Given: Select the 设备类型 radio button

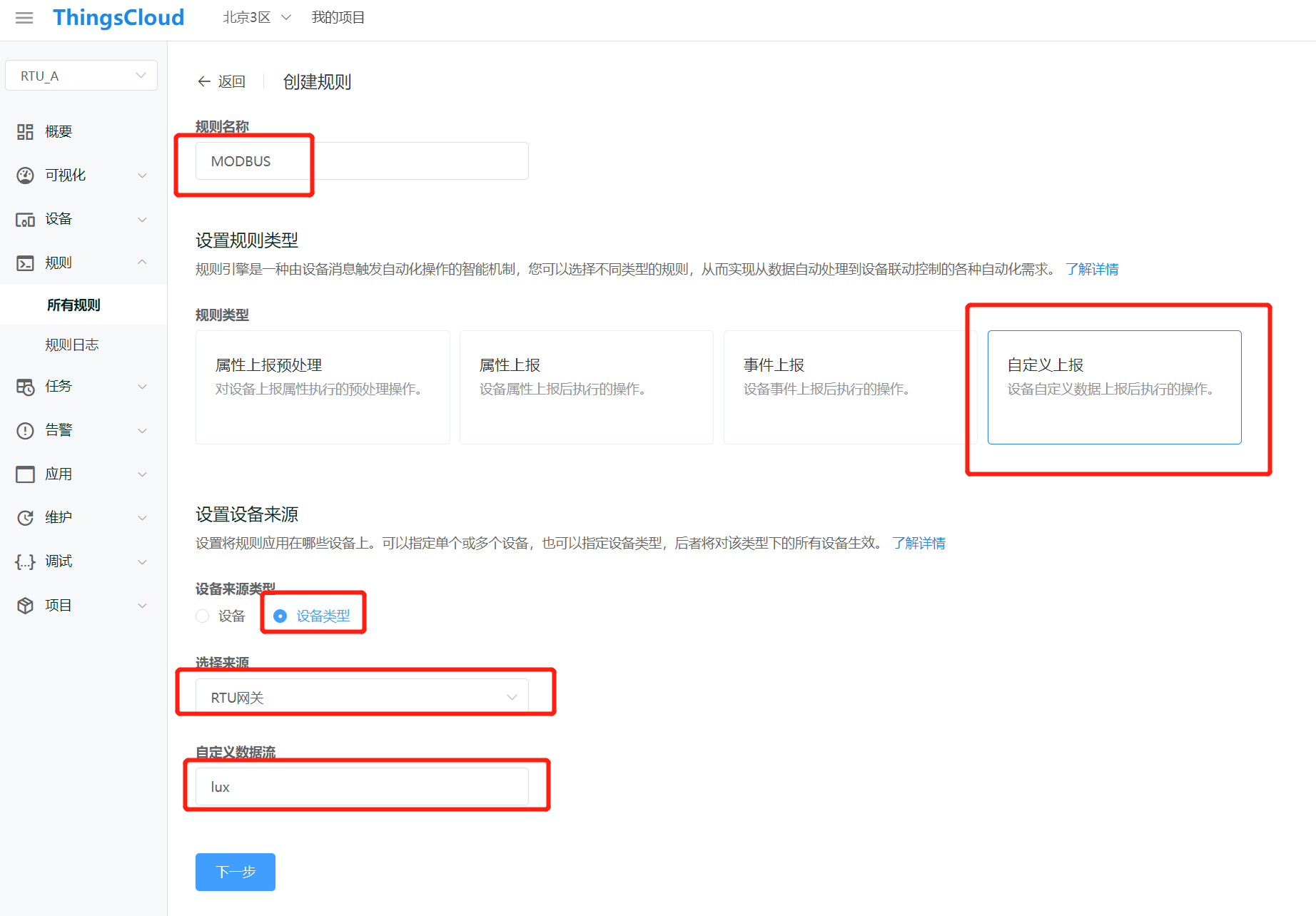Looking at the screenshot, I should [280, 616].
